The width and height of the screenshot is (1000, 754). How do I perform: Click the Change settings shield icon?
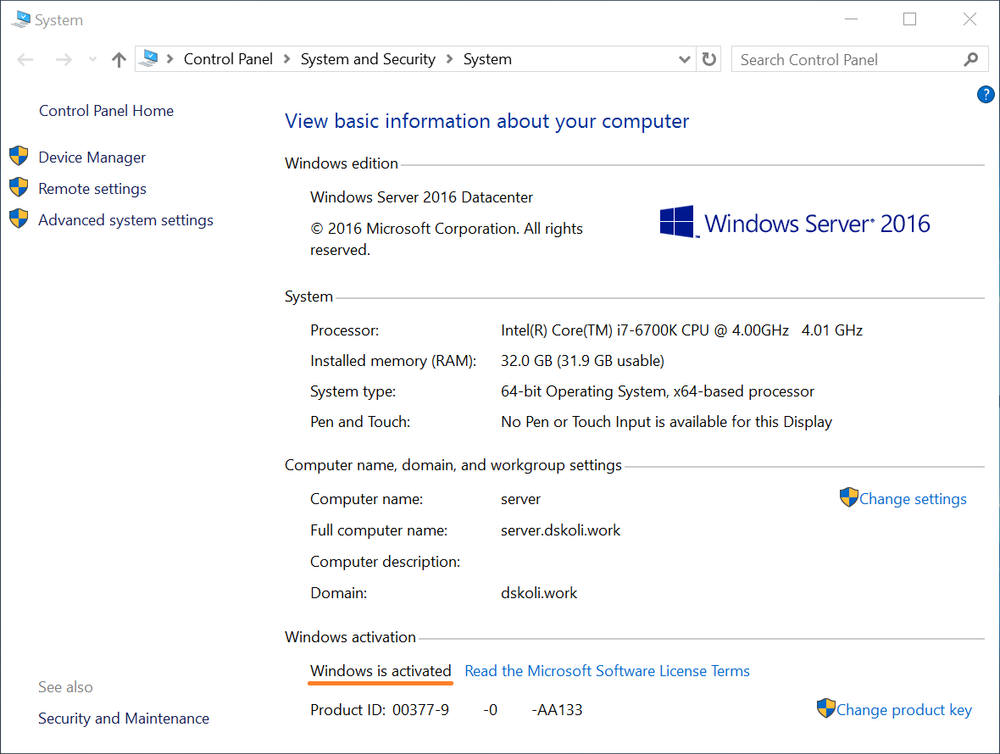tap(848, 497)
